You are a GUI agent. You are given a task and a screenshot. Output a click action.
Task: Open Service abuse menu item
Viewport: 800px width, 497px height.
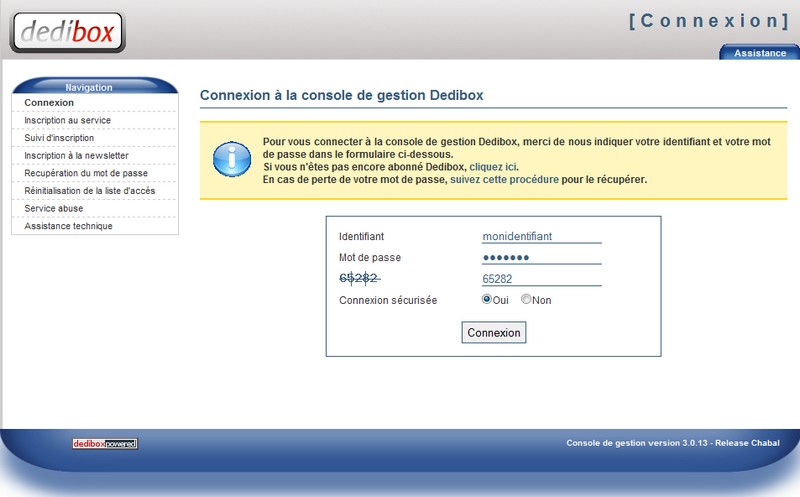pyautogui.click(x=54, y=208)
